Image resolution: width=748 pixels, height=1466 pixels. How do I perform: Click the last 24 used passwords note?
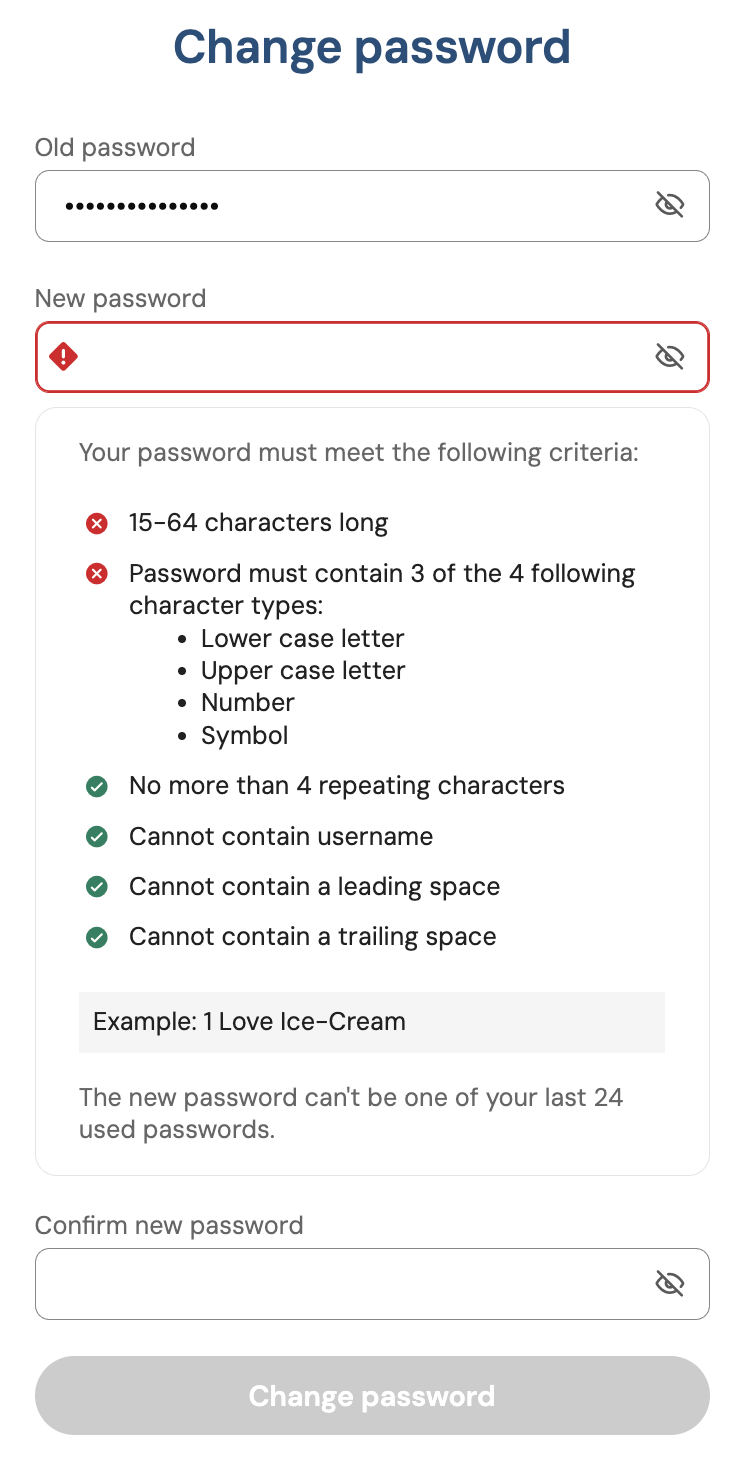(351, 1113)
